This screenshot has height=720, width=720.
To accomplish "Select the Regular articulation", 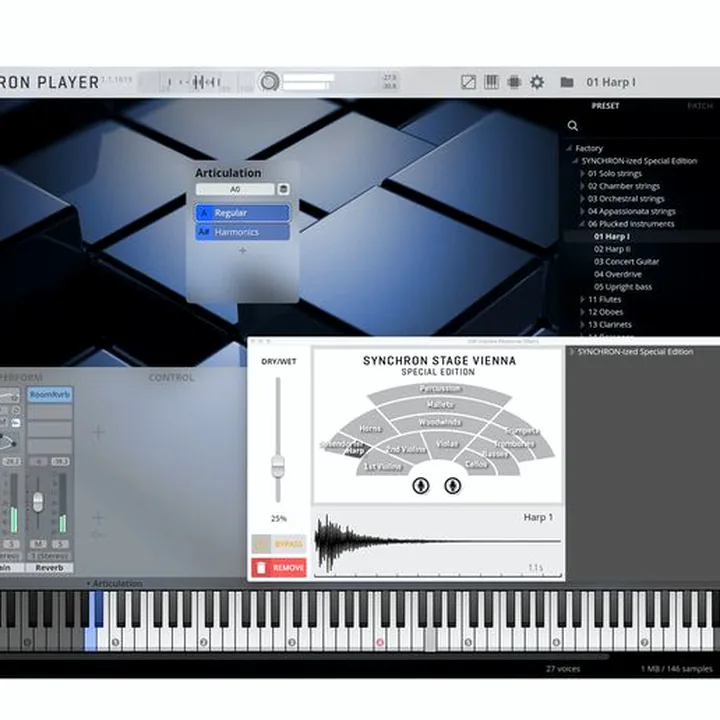I will [242, 213].
